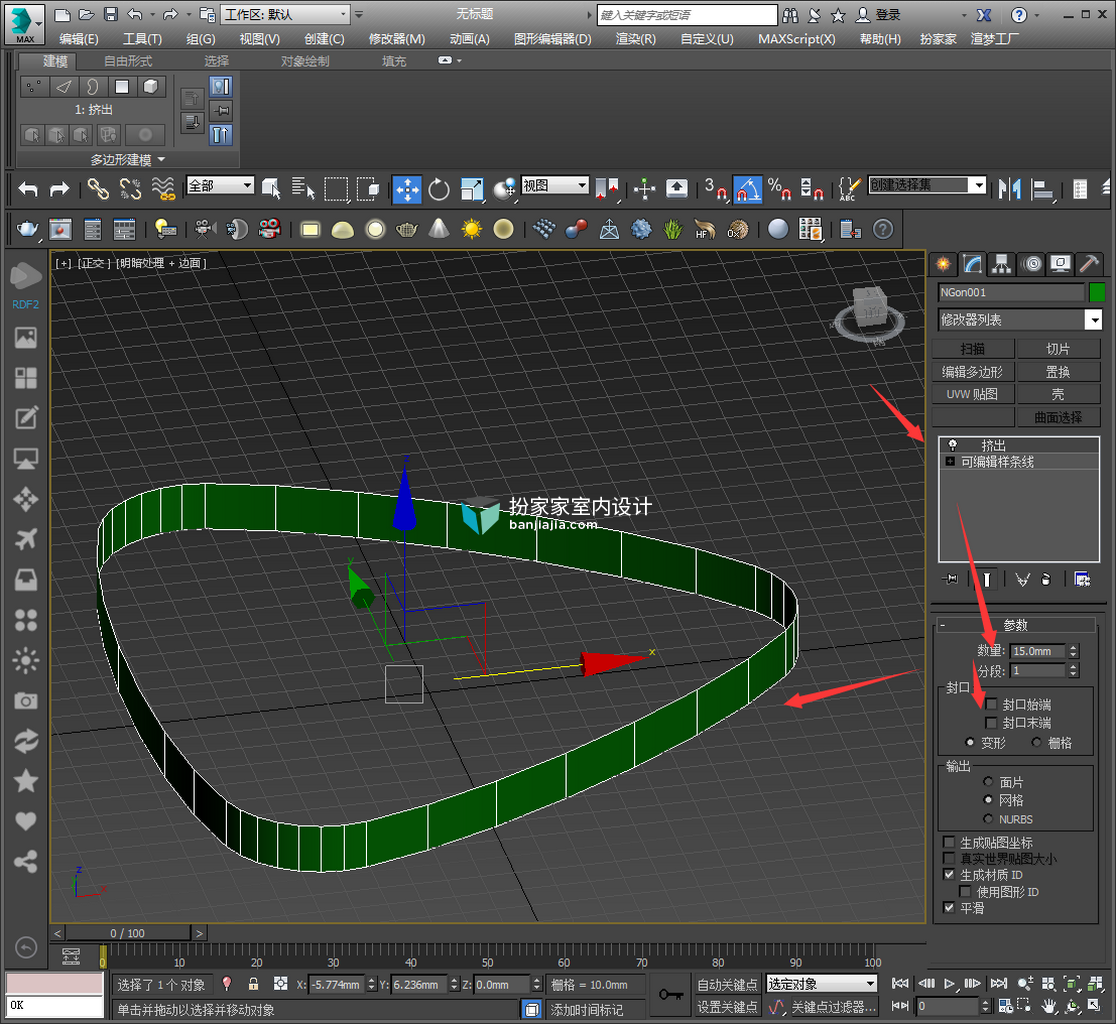
Task: Click the 自动关键点 button
Action: point(727,984)
